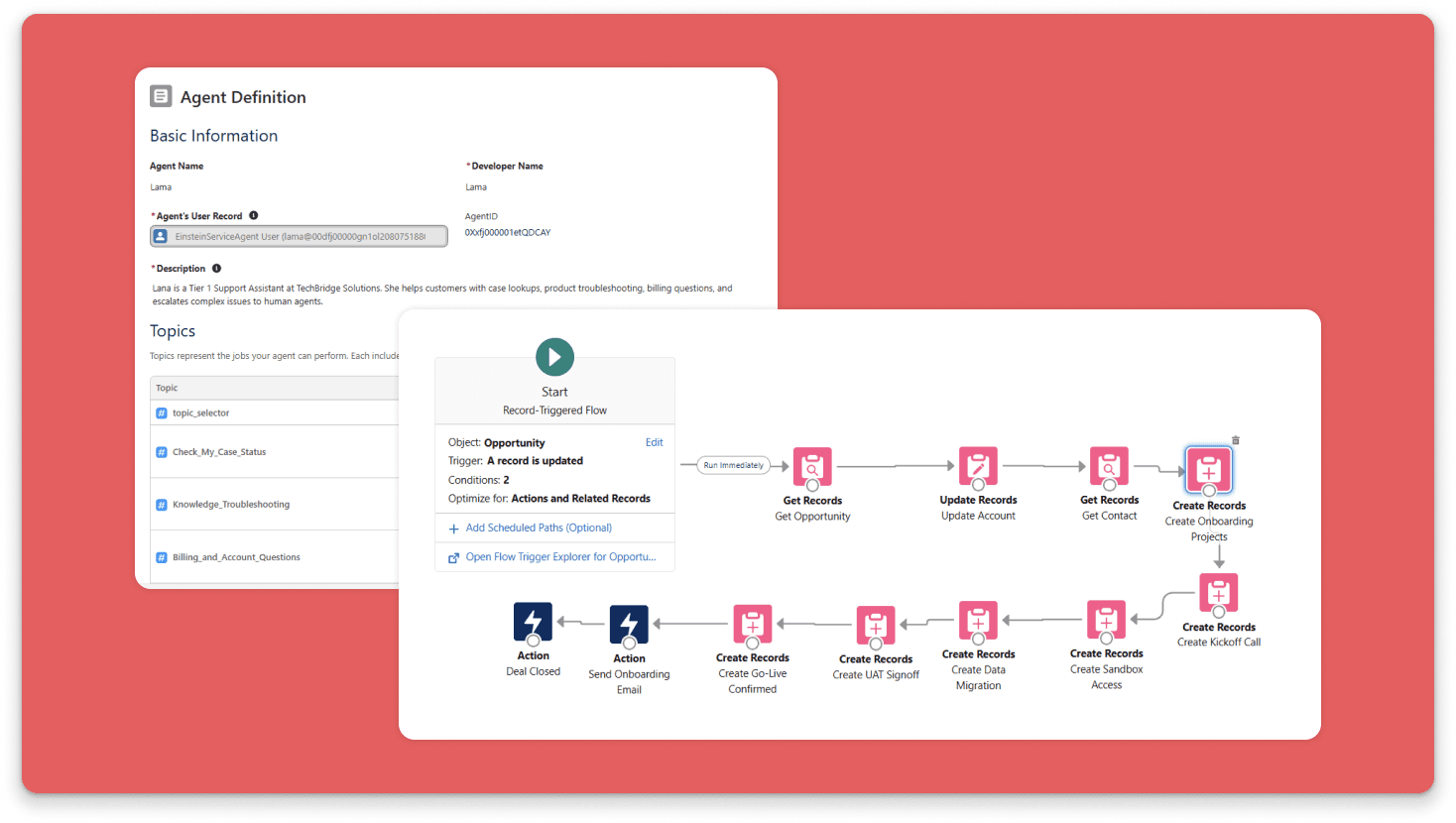Click the Agent Definition document icon
This screenshot has height=823, width=1456.
161,95
